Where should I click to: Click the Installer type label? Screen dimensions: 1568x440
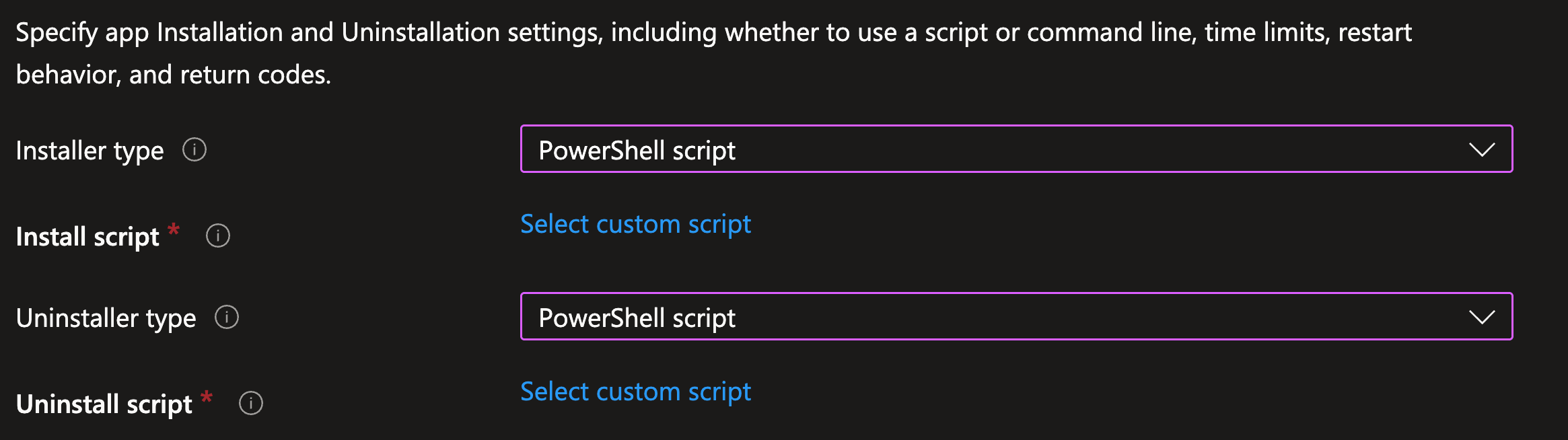coord(90,151)
